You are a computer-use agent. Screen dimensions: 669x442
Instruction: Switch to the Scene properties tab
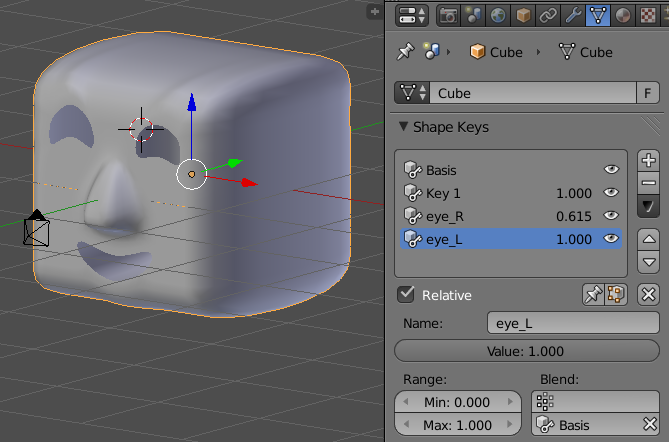click(473, 15)
